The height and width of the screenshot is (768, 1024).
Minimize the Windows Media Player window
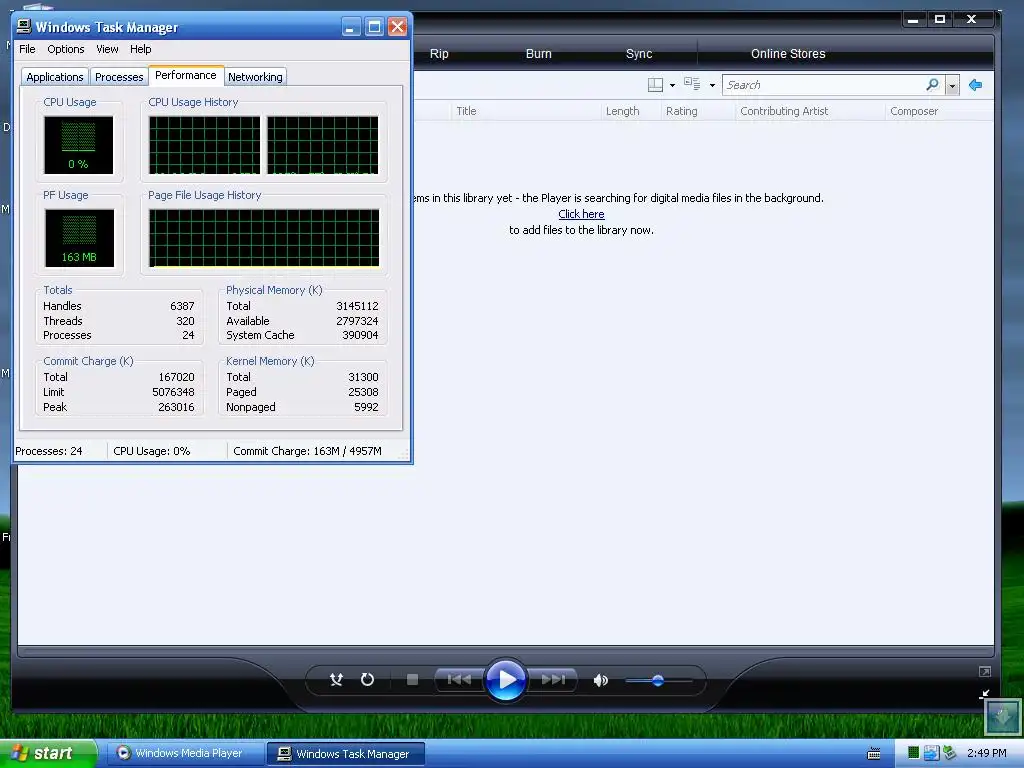(x=913, y=20)
